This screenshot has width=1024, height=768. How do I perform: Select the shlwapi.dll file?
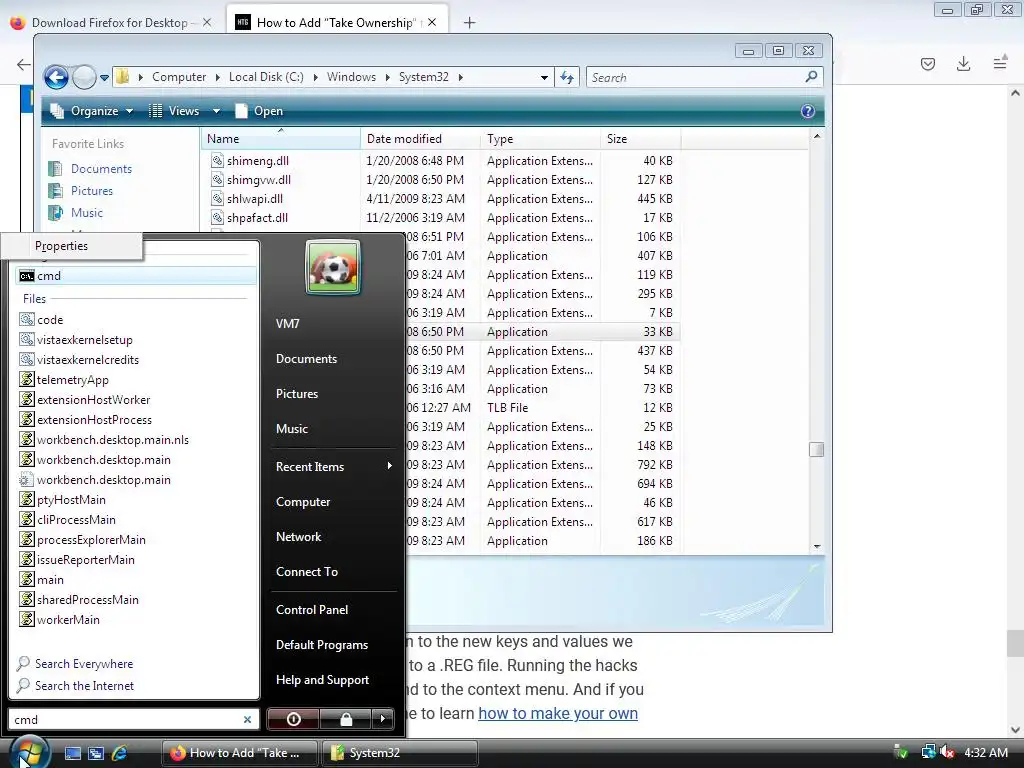tap(255, 199)
